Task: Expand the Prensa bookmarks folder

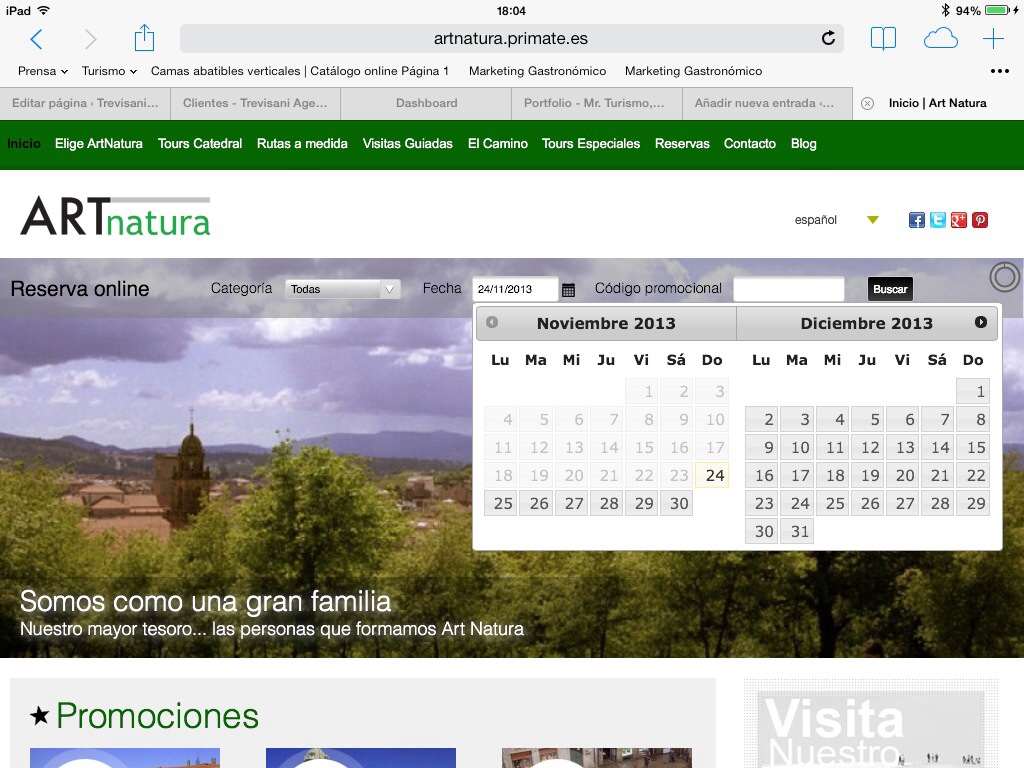Action: coord(42,71)
